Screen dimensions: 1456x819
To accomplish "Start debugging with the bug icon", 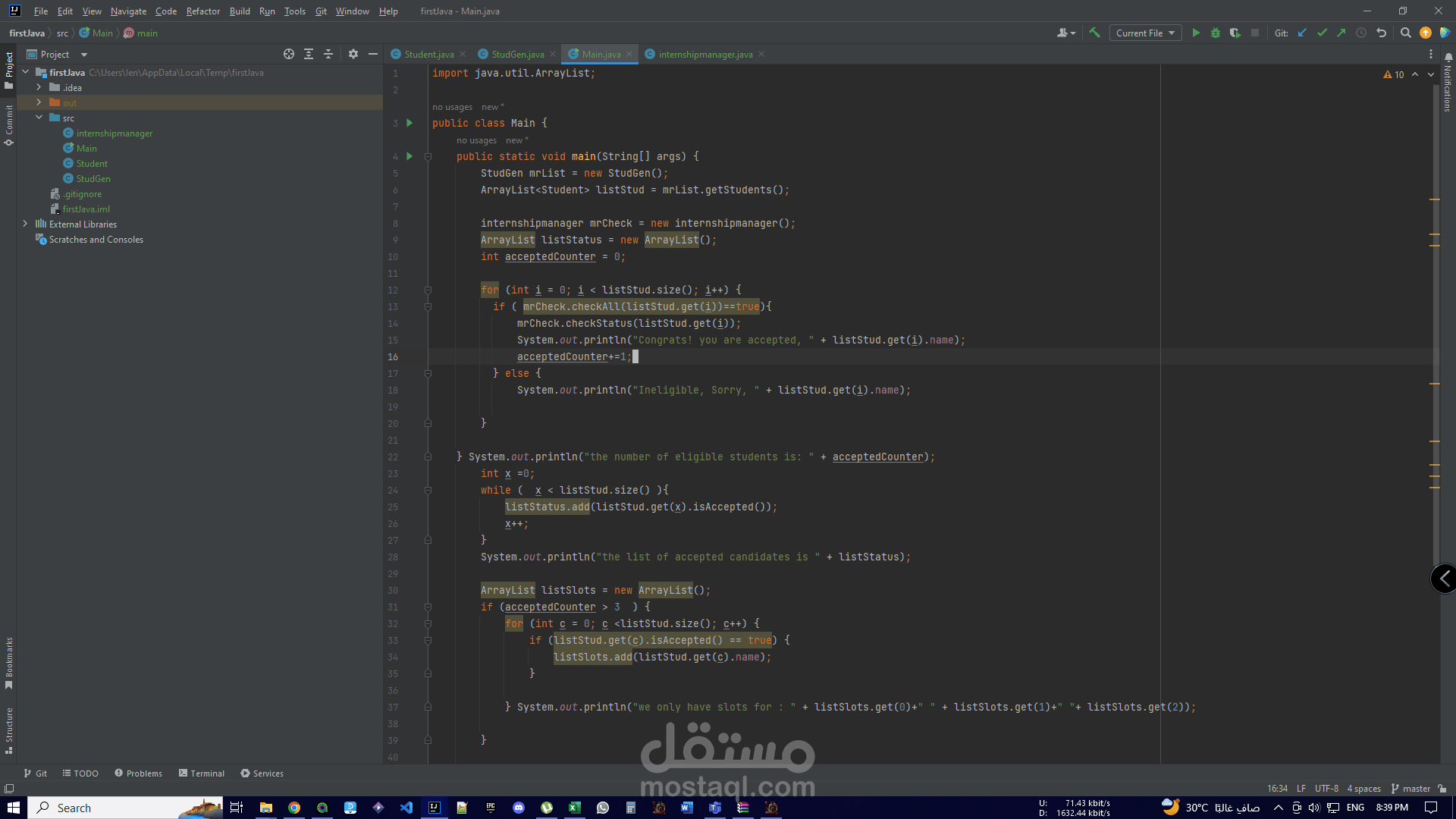I will [1216, 33].
